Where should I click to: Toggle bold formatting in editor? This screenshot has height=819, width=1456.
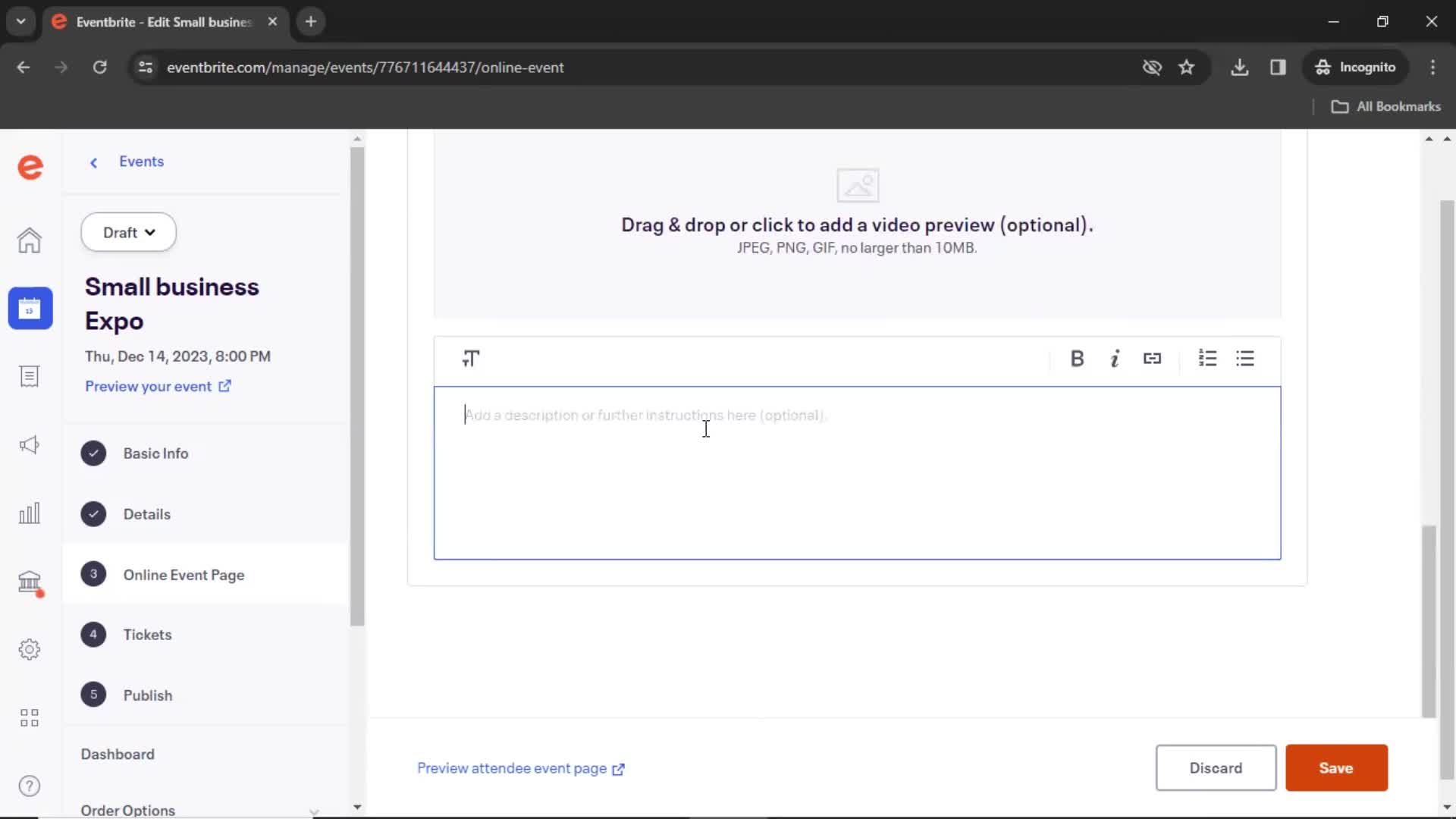pos(1077,359)
